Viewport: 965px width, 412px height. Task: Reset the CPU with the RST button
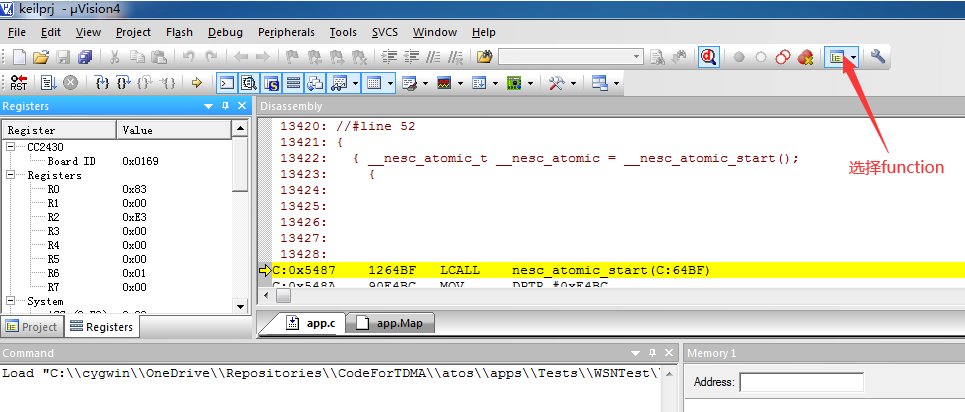point(19,83)
